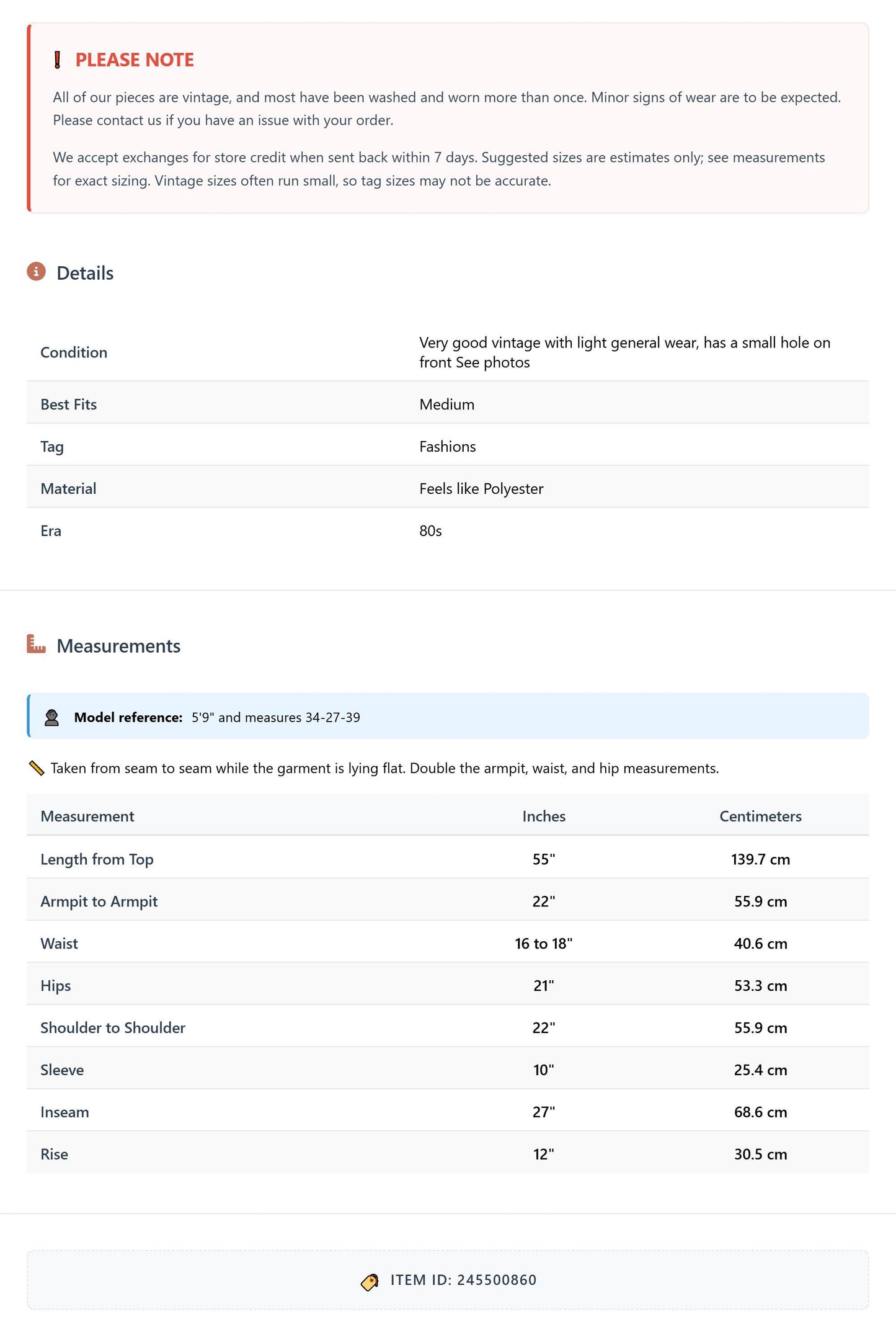Click the Measurements ruler icon
The width and height of the screenshot is (896, 1332).
37,644
